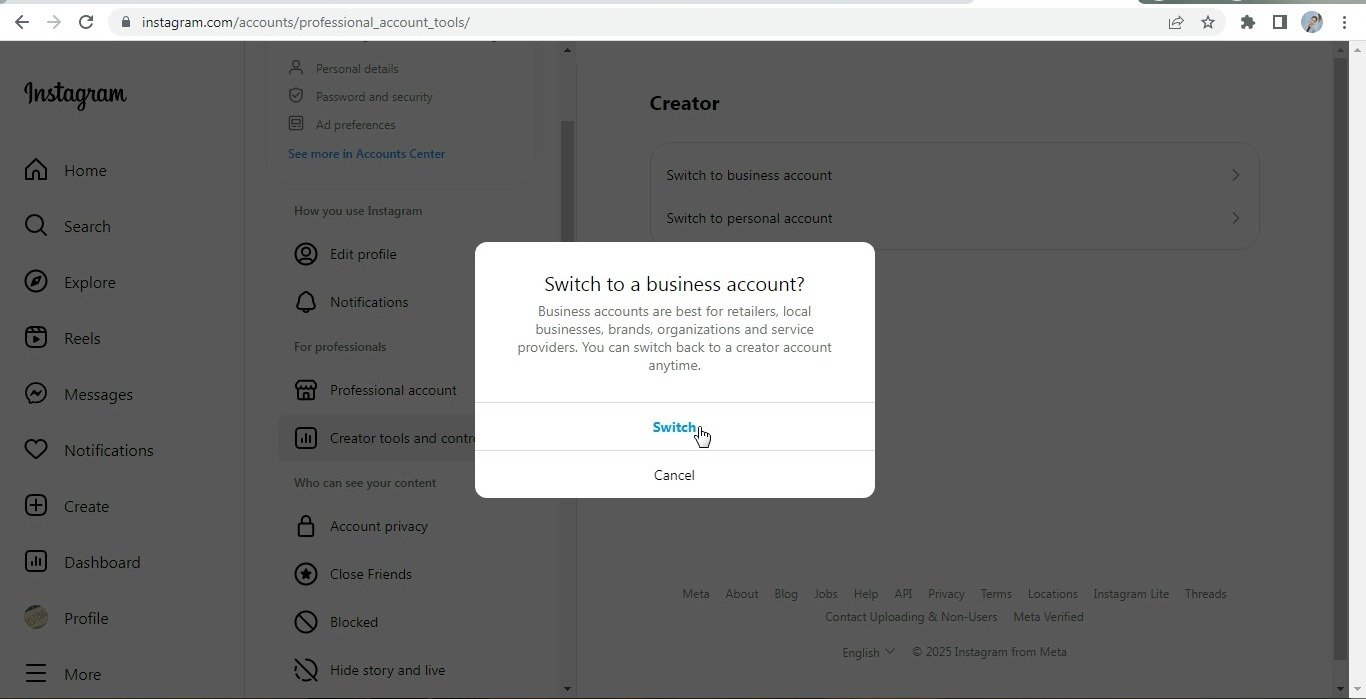This screenshot has width=1366, height=699.
Task: Open the Contact Uploading & Non-Users link
Action: pyautogui.click(x=911, y=617)
